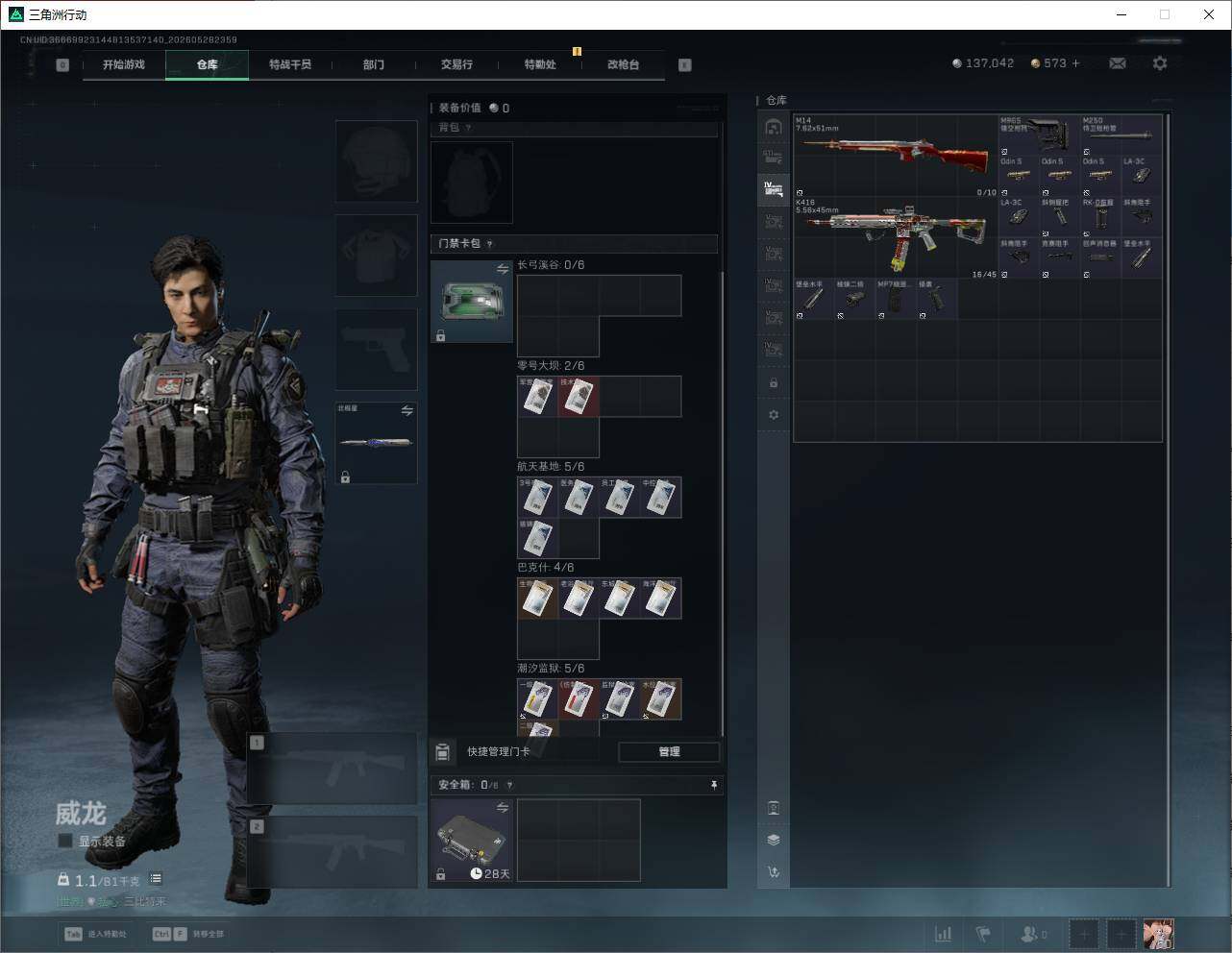
Task: Click primary weapon slot 1
Action: click(x=333, y=770)
